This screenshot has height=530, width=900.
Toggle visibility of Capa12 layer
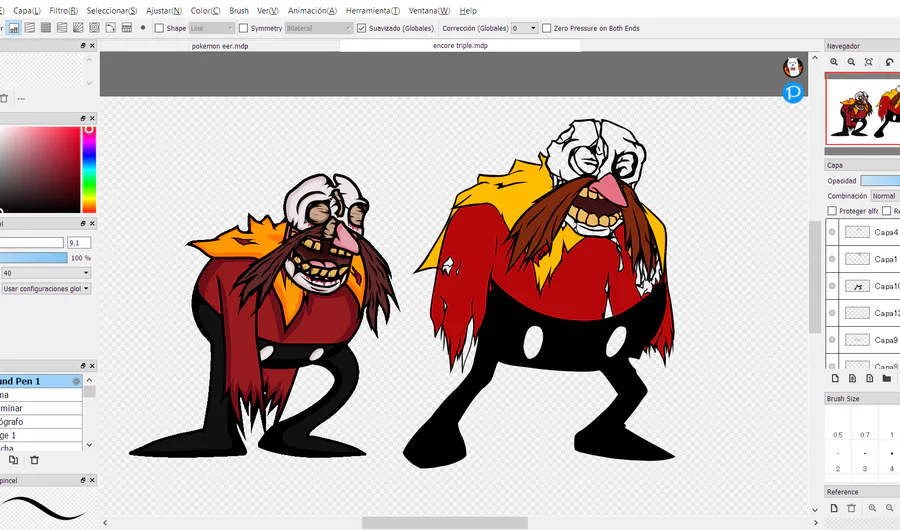[x=832, y=313]
